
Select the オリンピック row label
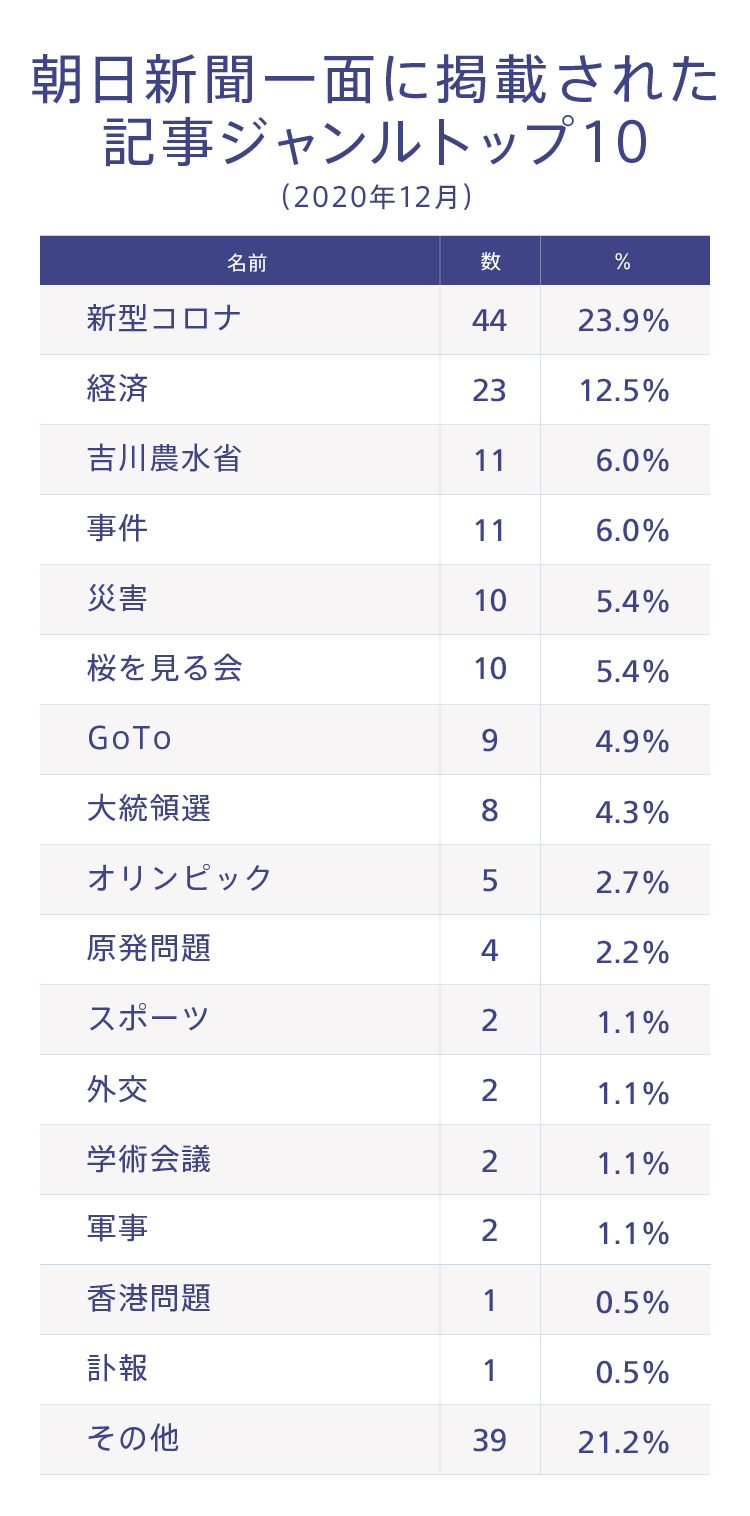click(180, 879)
